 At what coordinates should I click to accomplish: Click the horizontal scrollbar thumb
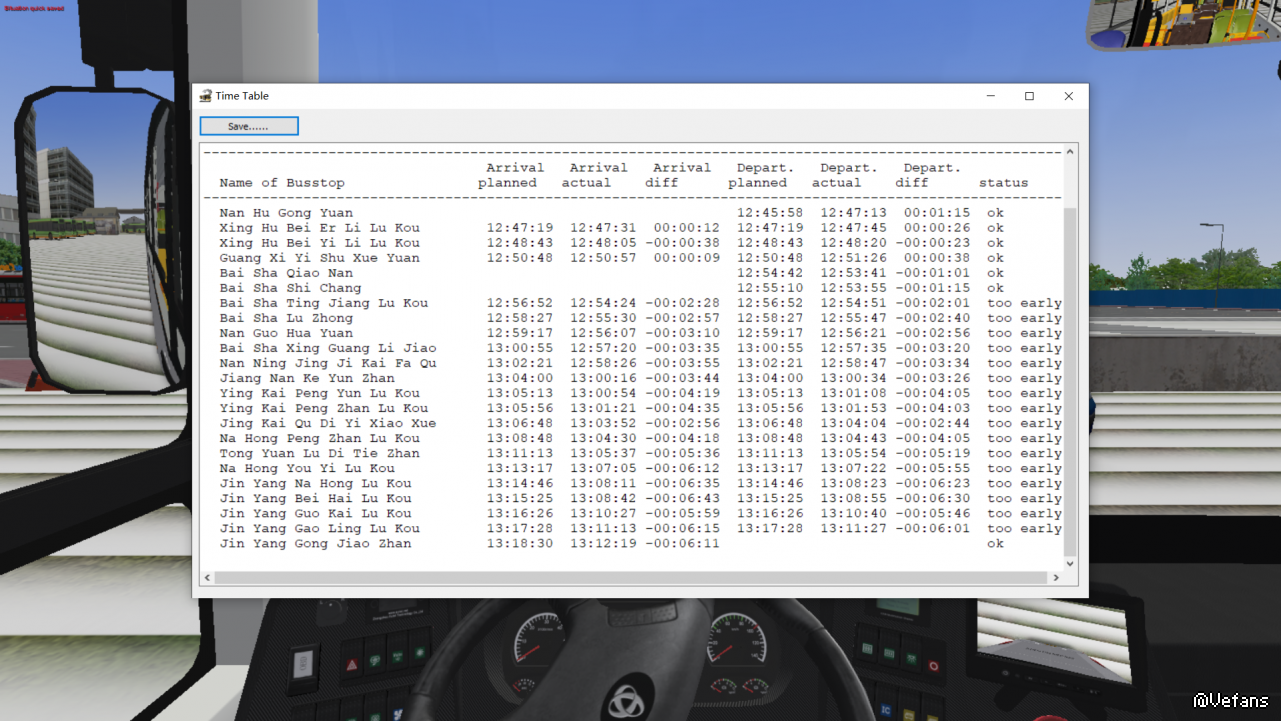click(x=630, y=578)
